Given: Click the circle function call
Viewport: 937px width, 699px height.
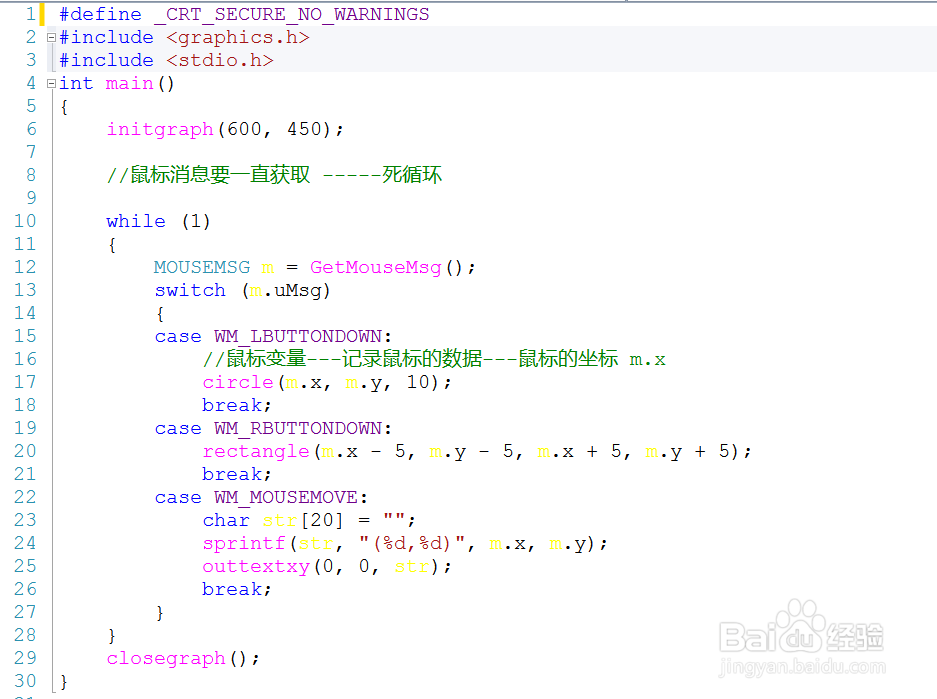Looking at the screenshot, I should click(238, 382).
